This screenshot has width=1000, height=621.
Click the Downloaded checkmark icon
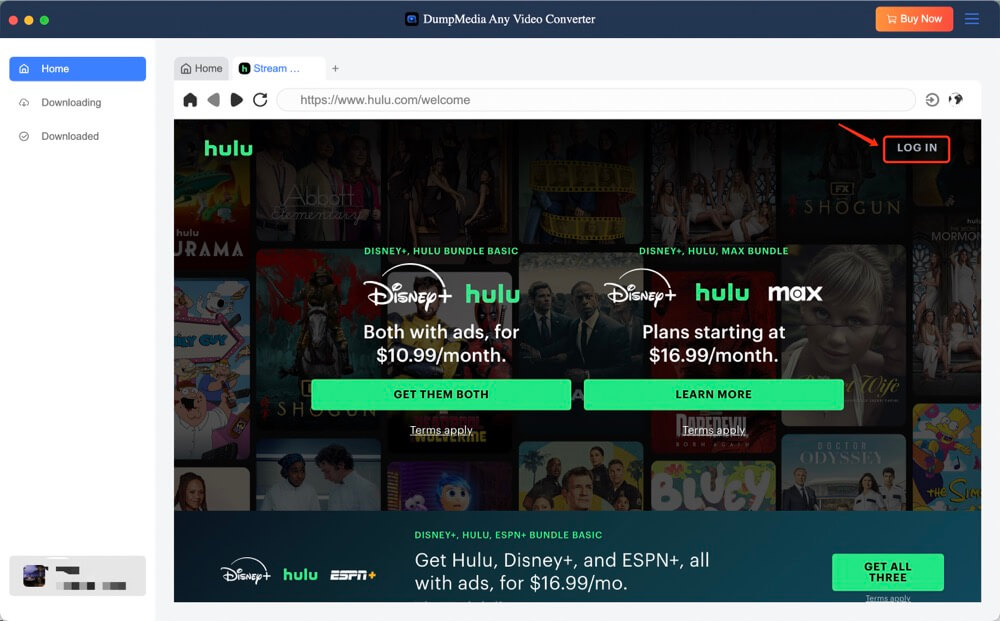pos(24,136)
